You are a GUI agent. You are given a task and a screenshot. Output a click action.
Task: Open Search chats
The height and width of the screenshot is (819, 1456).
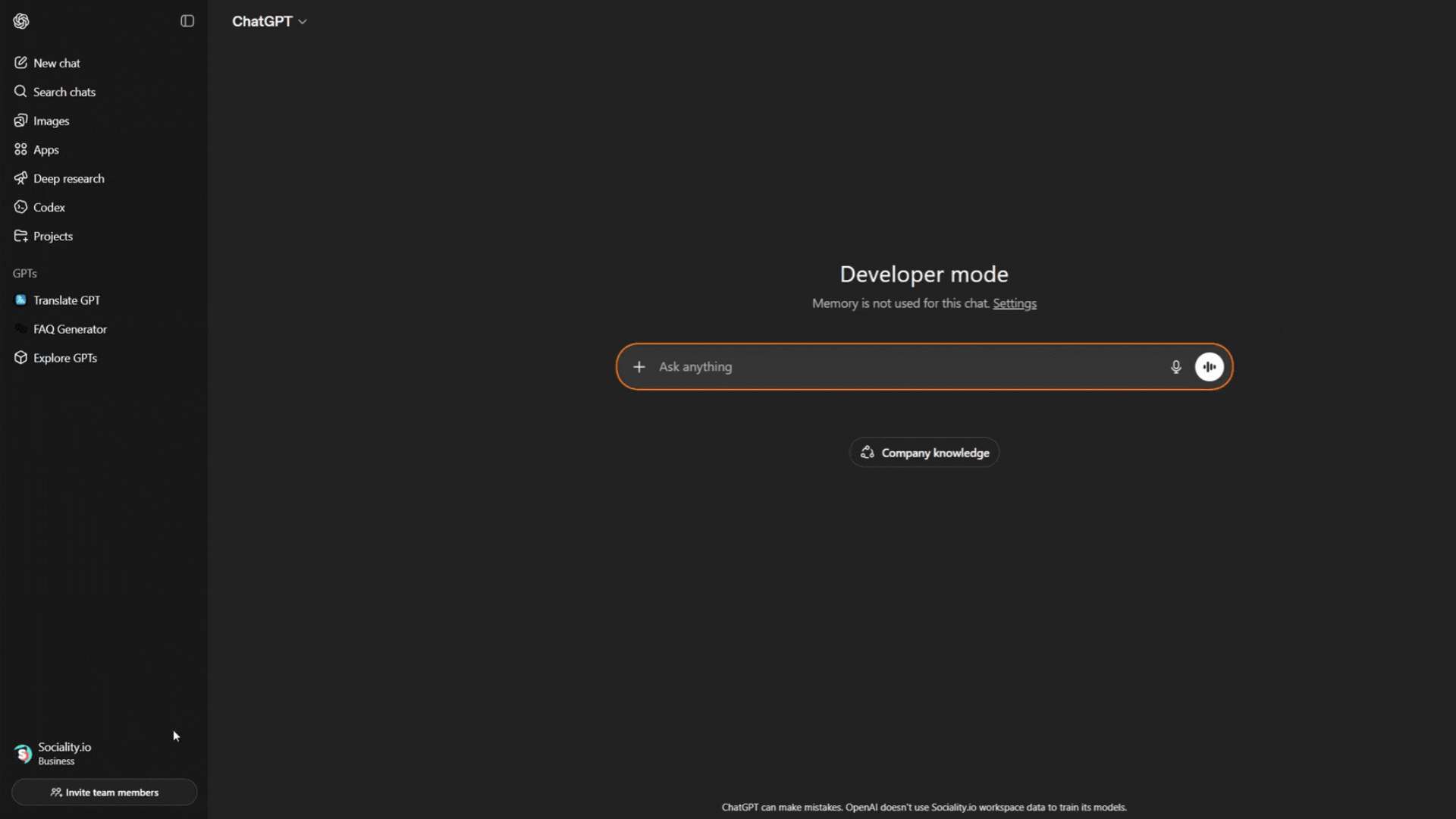pyautogui.click(x=64, y=92)
